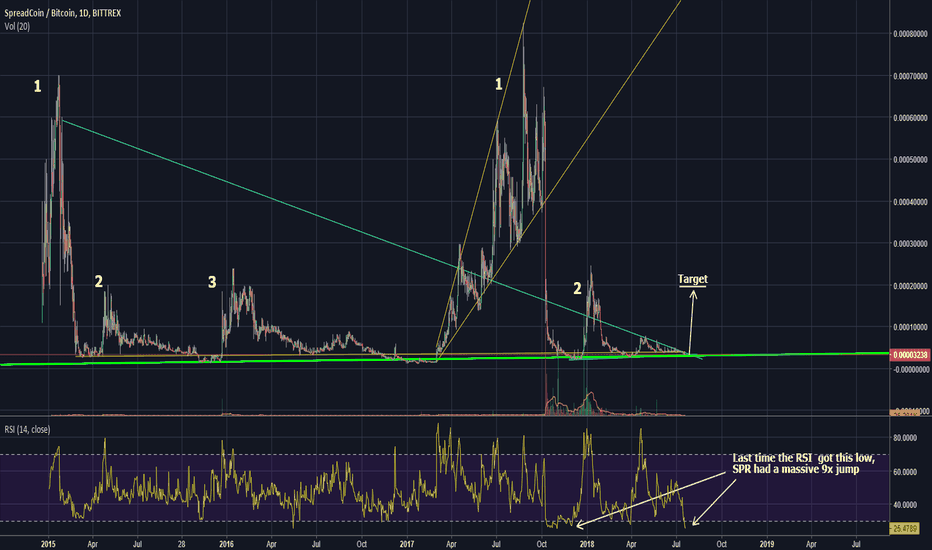This screenshot has width=932, height=550.
Task: Click the 60.0000 RSI axis label
Action: pos(905,472)
